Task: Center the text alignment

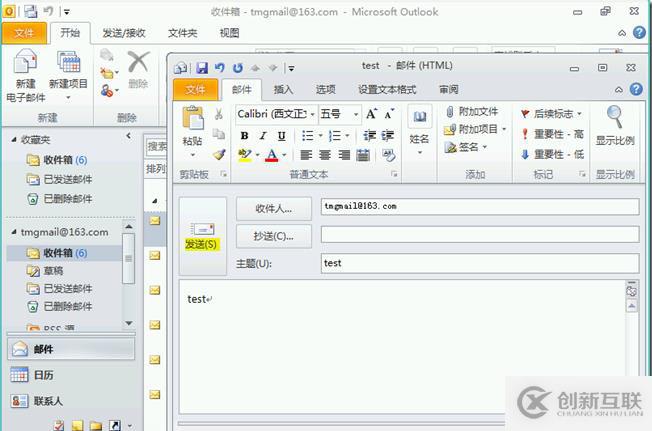Action: pos(325,155)
